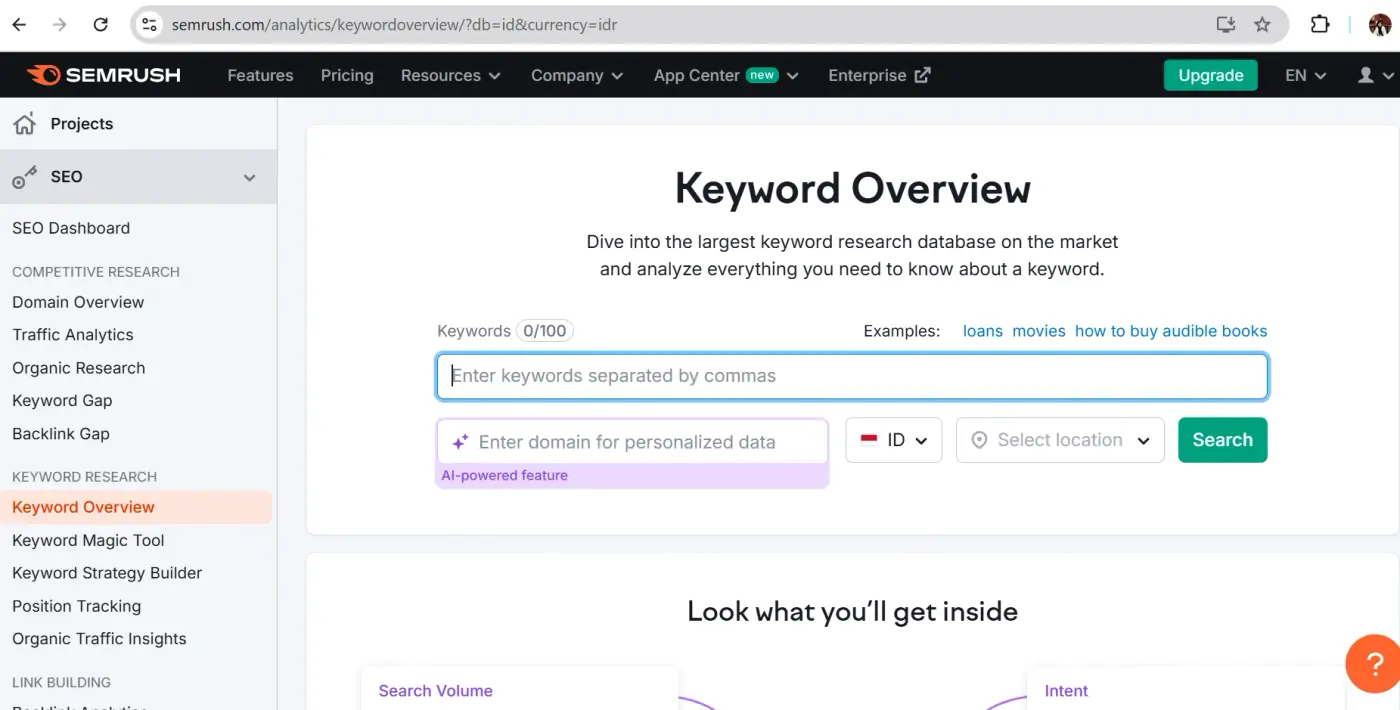The height and width of the screenshot is (710, 1400).
Task: Click the AI sparkle icon in domain field
Action: click(x=460, y=442)
